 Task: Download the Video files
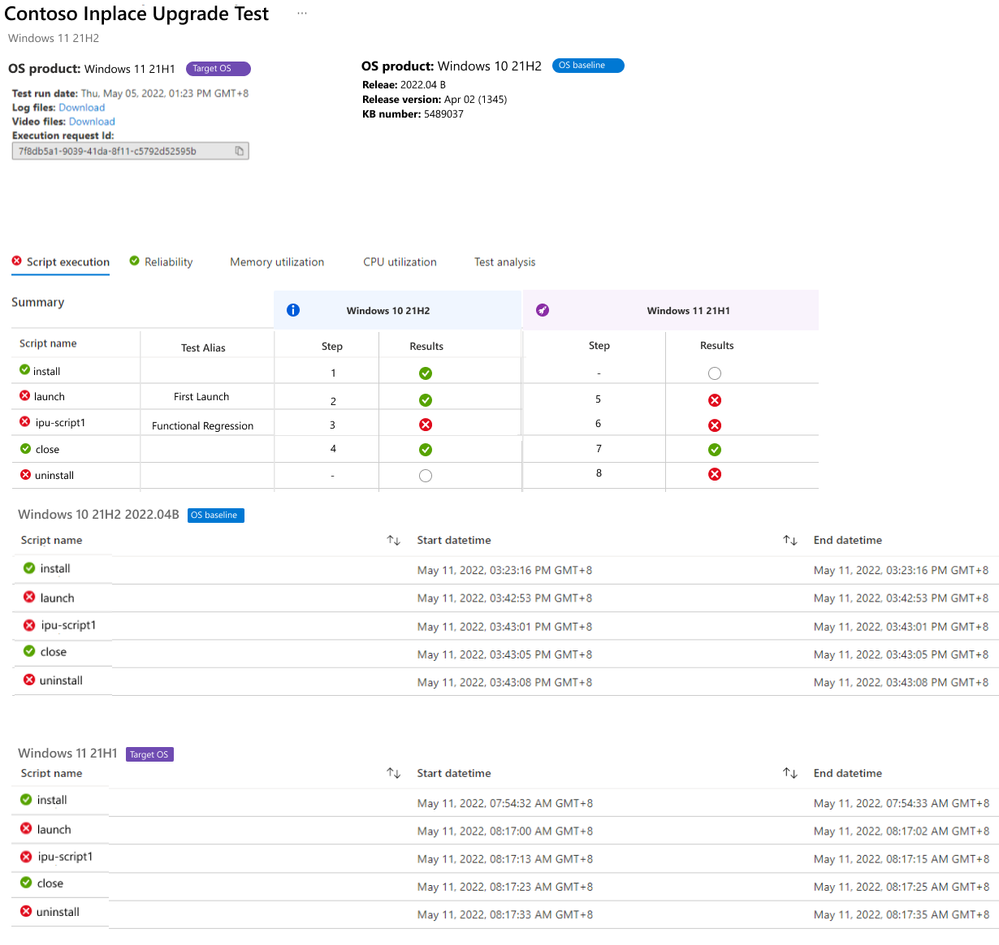92,122
